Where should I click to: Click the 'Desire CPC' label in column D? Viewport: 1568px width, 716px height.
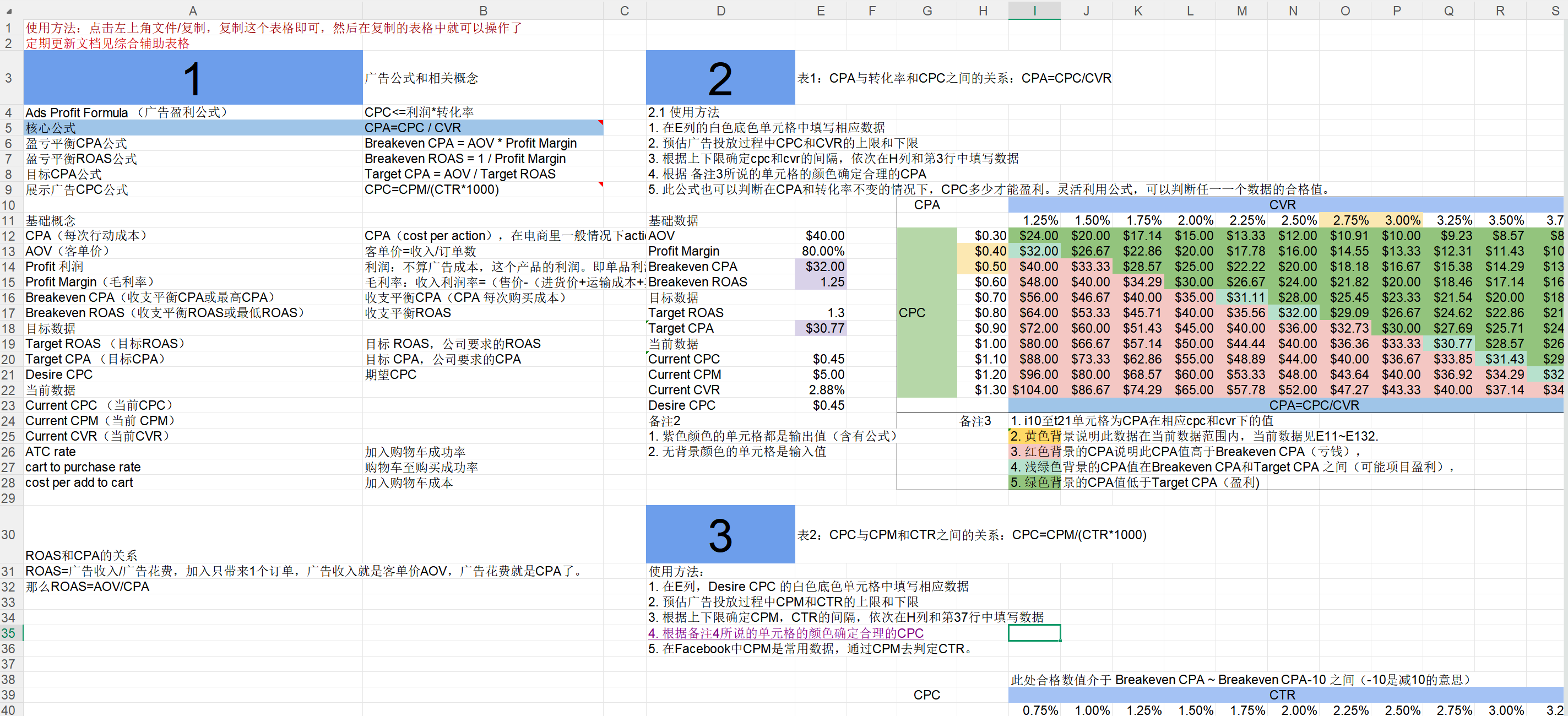click(x=720, y=405)
